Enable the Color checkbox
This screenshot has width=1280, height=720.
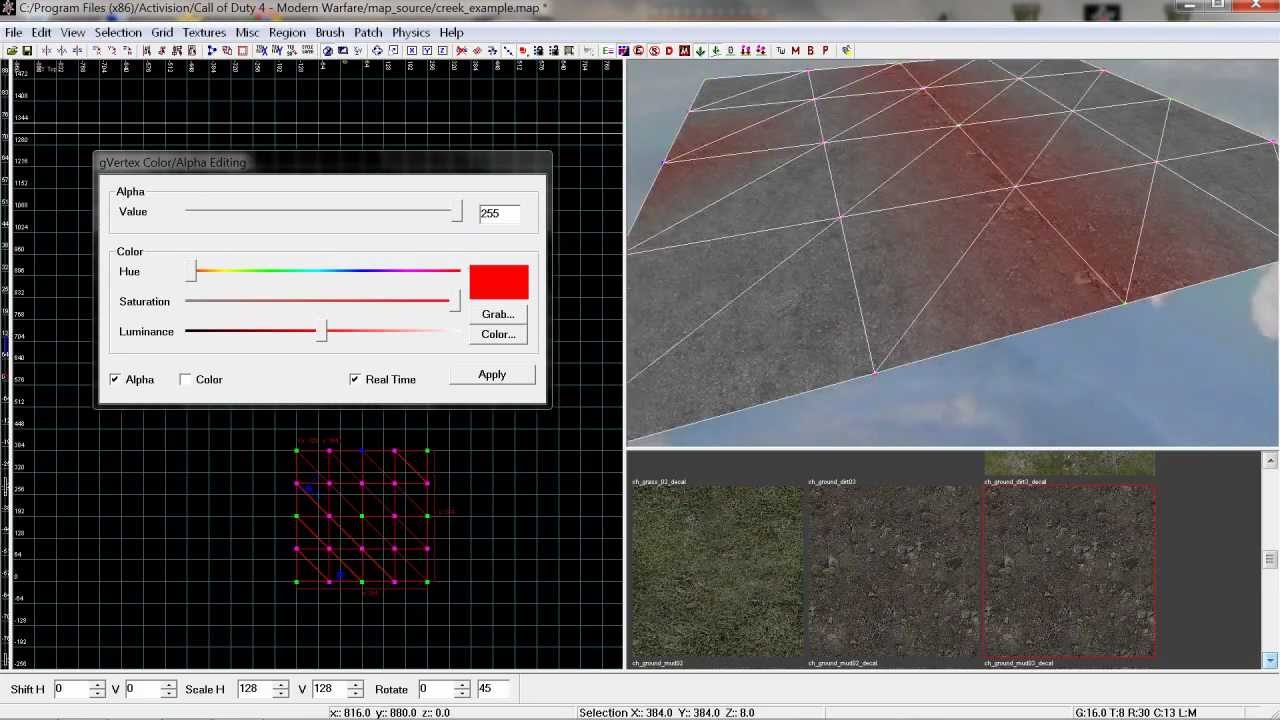185,379
